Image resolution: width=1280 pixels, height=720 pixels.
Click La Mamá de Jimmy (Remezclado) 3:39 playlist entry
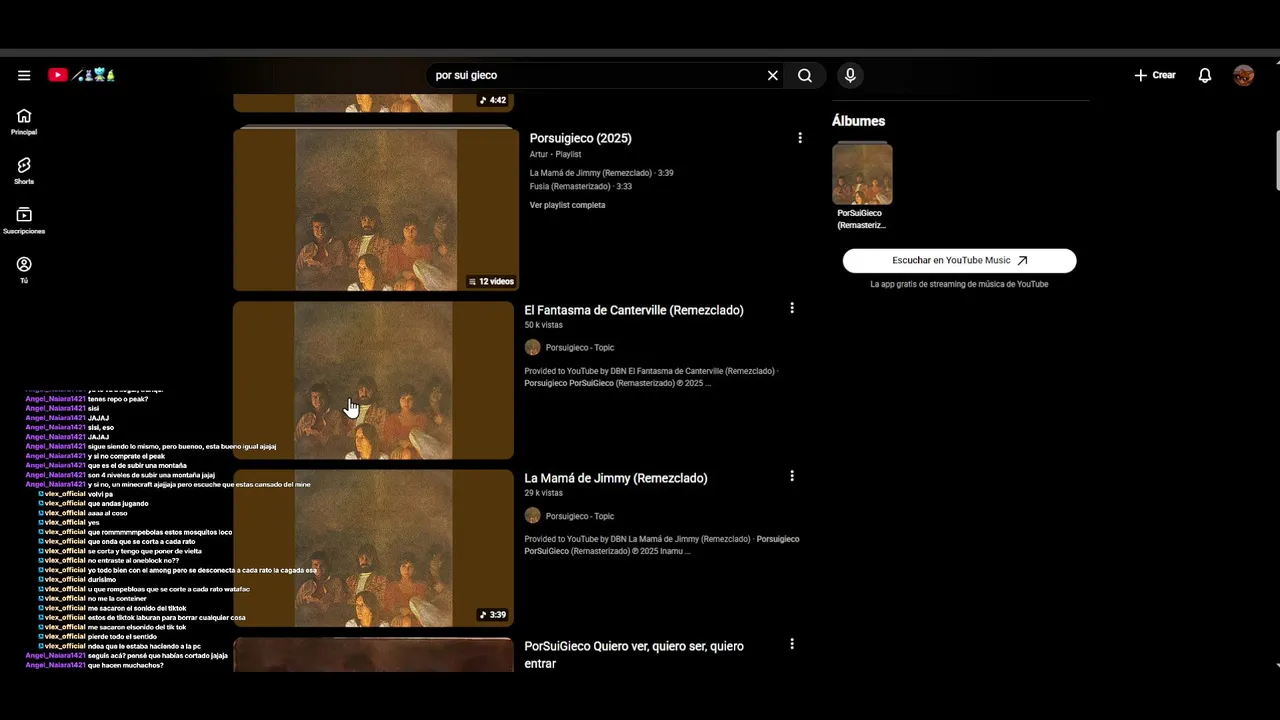click(601, 173)
